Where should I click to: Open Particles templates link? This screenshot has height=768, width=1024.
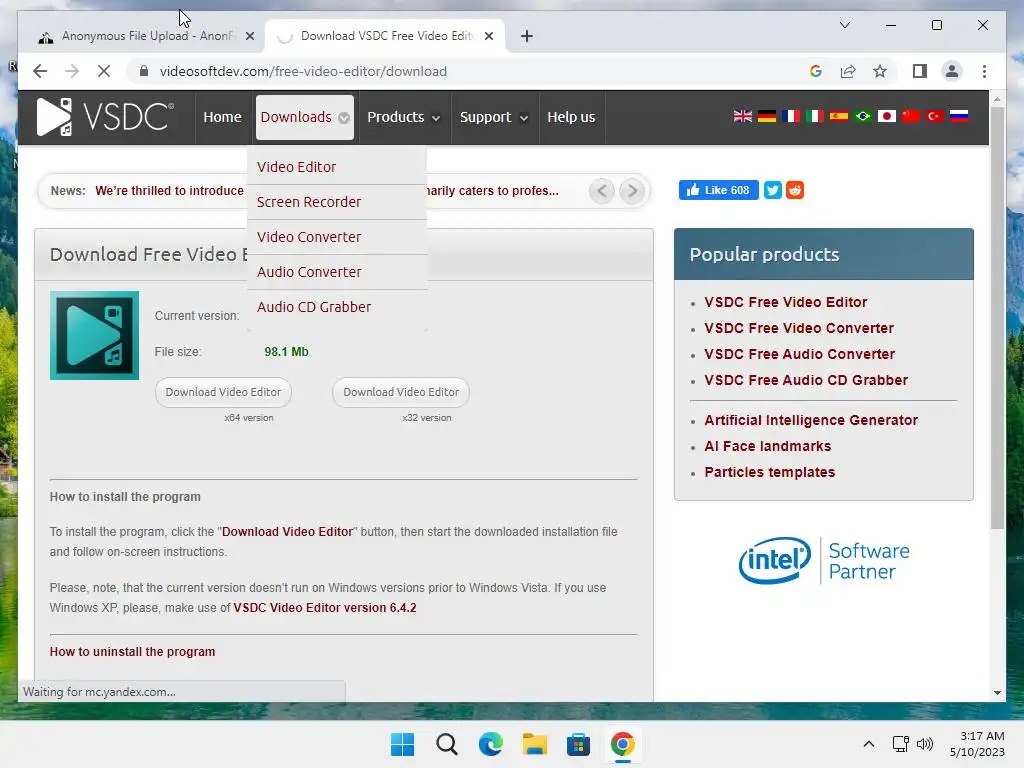point(769,472)
